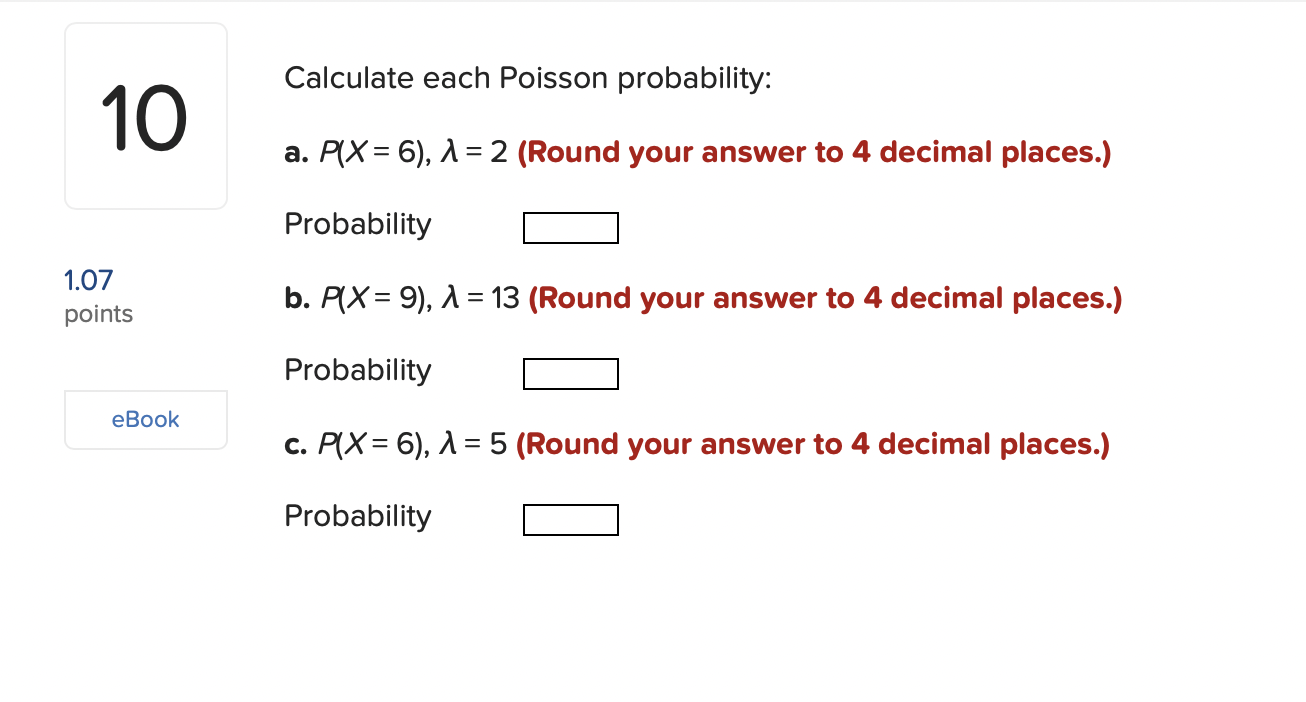
Task: Click the probability input box for part a
Action: pyautogui.click(x=570, y=227)
